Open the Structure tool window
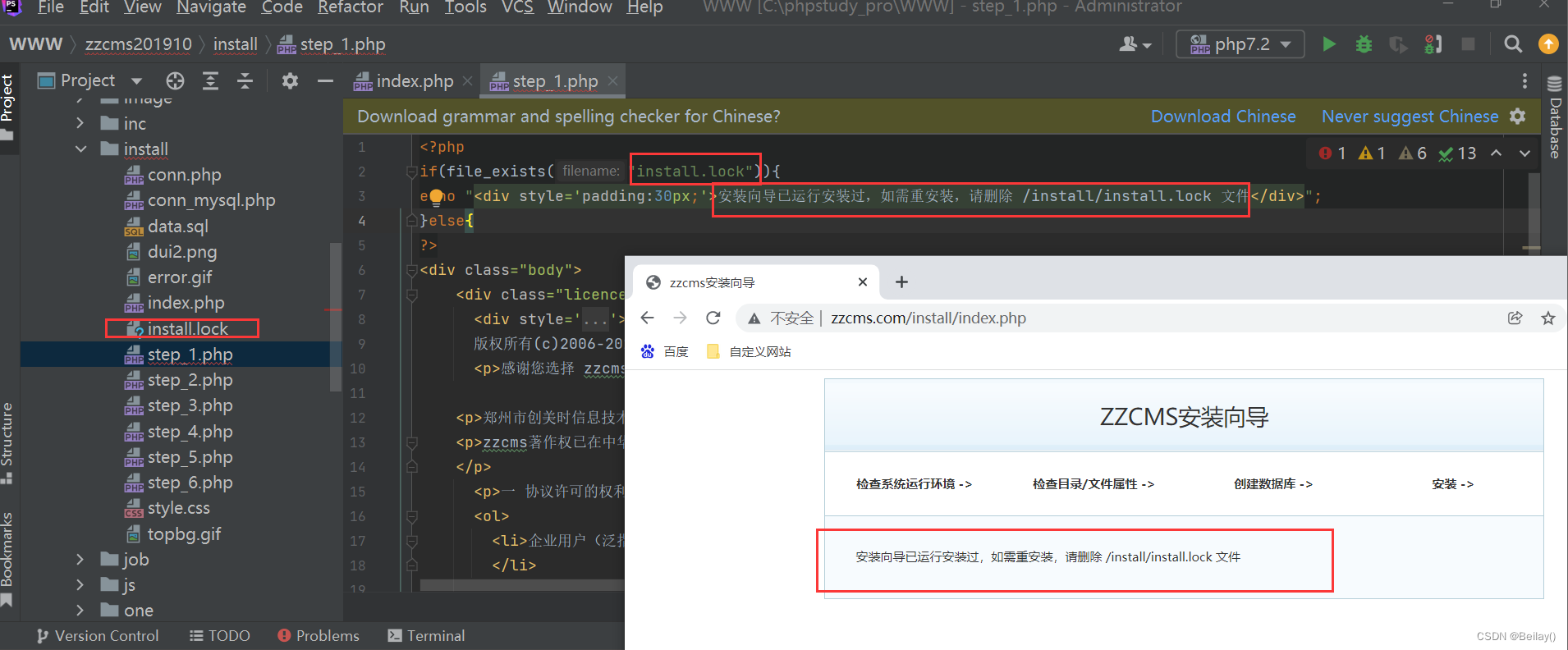The width and height of the screenshot is (1568, 650). [7, 442]
